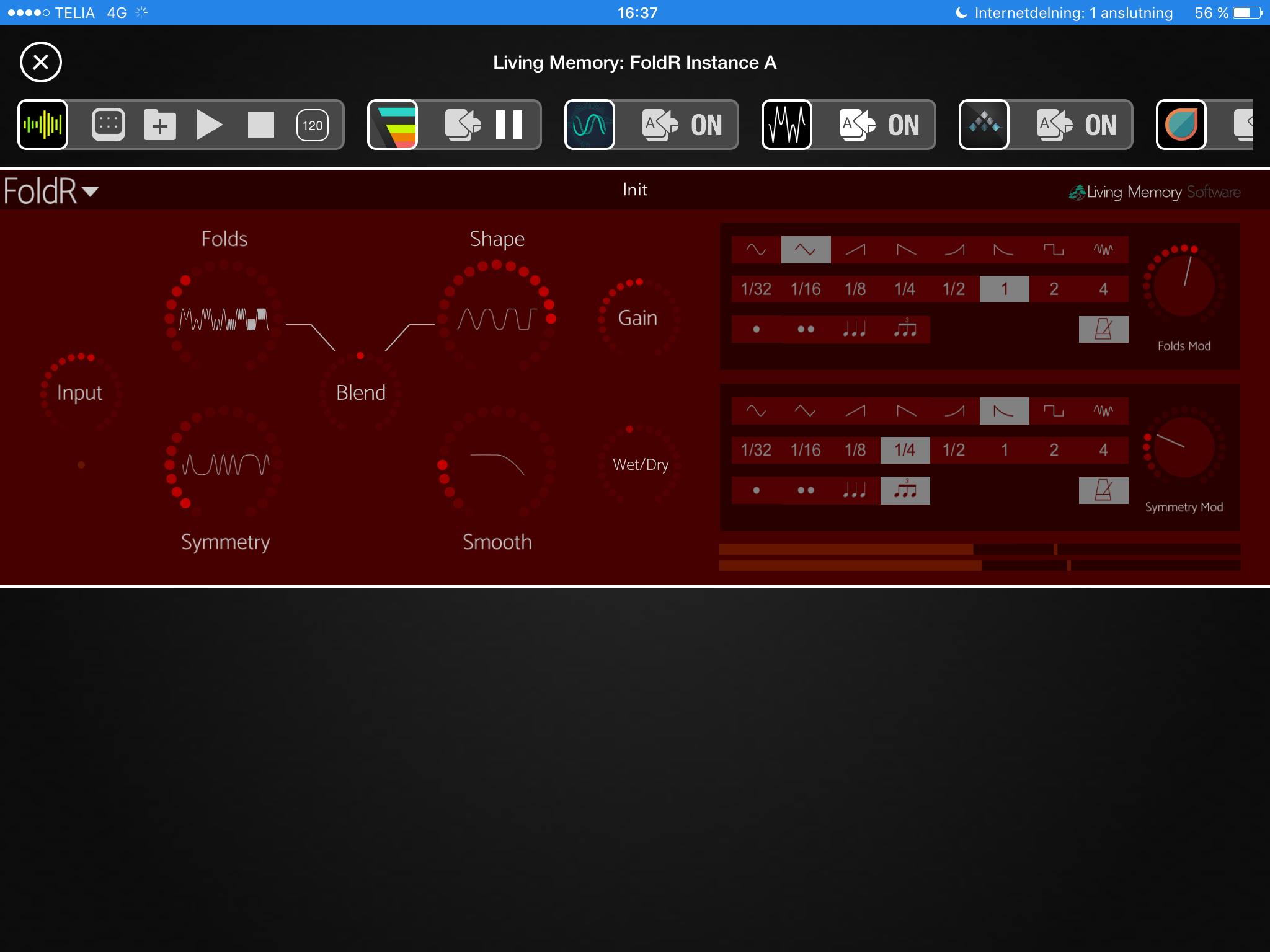
Task: Open the 120 tempo setting
Action: (x=313, y=125)
